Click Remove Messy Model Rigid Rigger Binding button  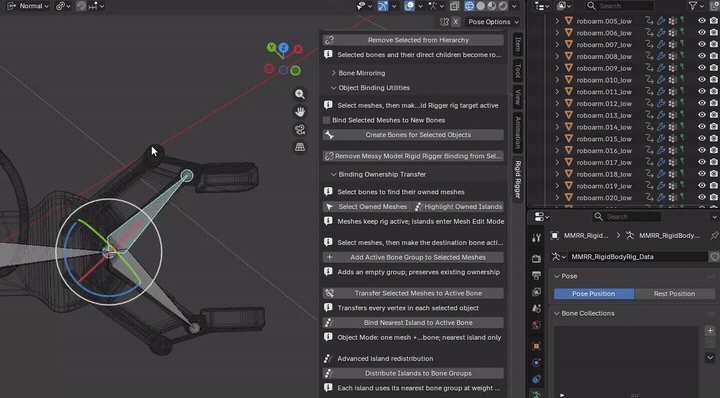[x=413, y=156]
